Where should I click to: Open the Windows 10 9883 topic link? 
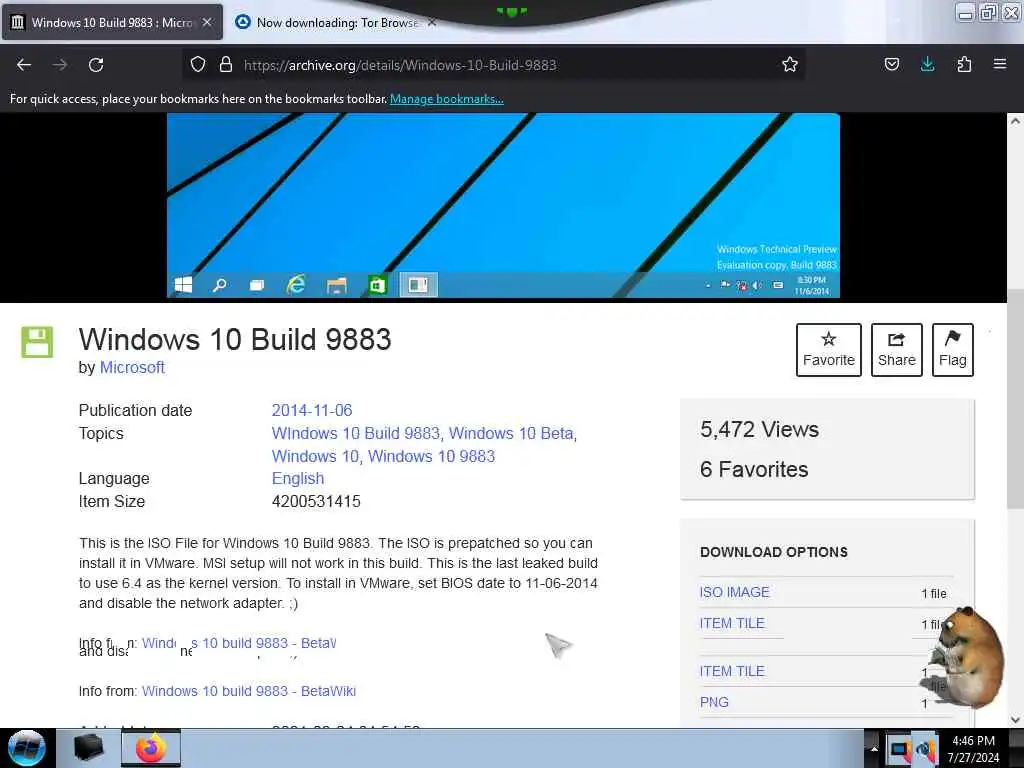pyautogui.click(x=431, y=456)
